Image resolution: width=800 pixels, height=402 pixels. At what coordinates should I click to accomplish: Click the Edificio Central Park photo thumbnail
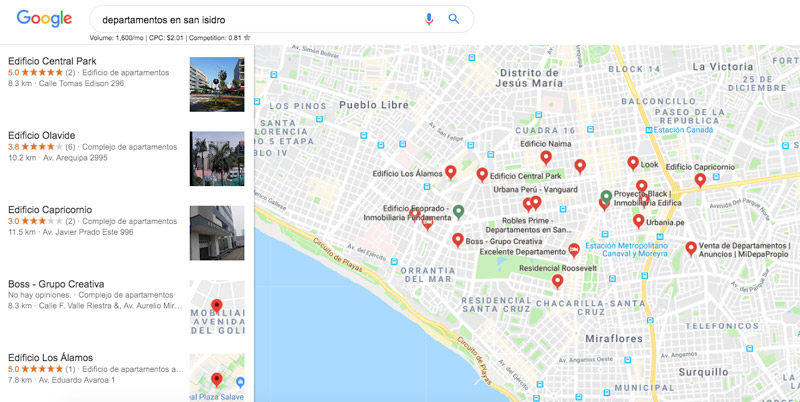[217, 84]
